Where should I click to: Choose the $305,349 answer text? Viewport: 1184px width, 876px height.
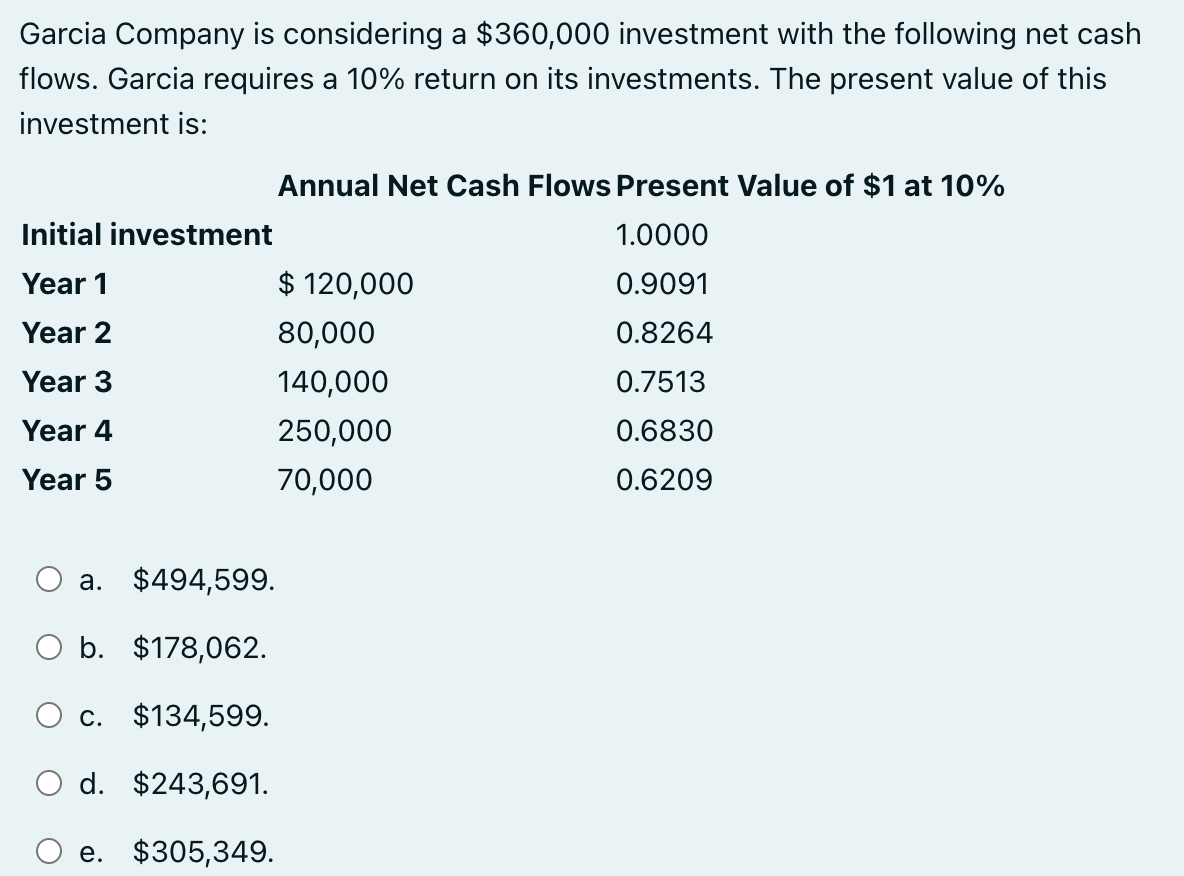(204, 852)
